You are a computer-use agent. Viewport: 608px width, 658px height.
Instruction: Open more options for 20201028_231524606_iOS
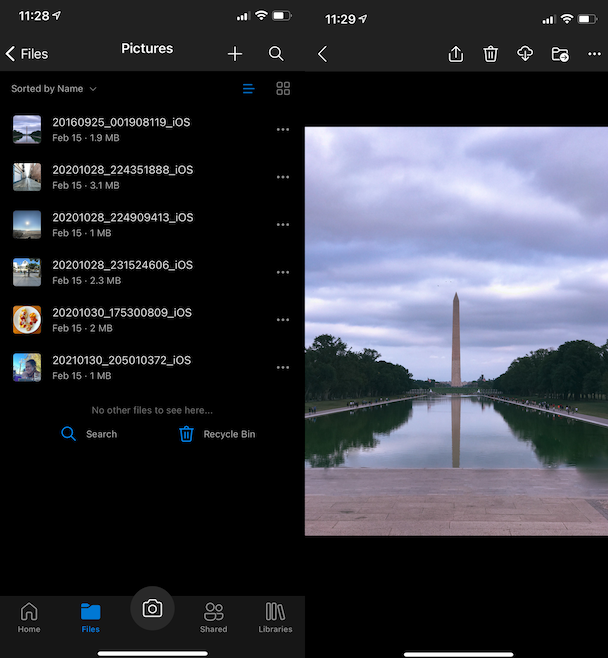pos(283,272)
